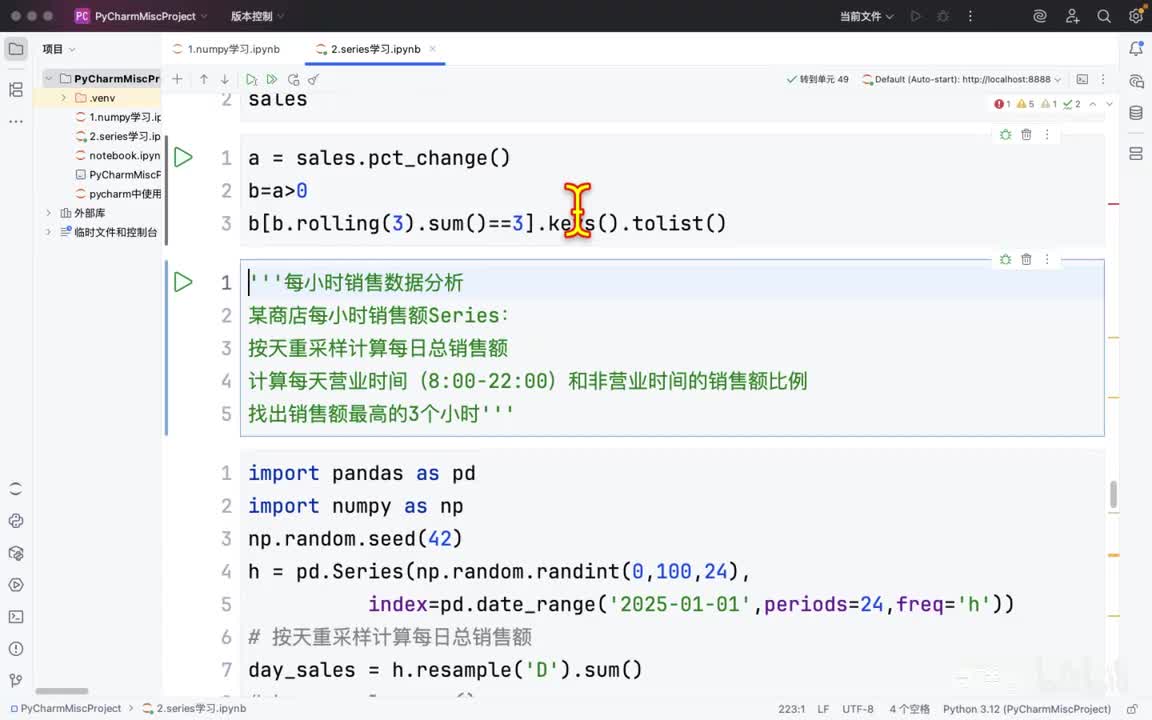Delete the pct_change cell with its trash icon
This screenshot has height=720, width=1152.
click(x=1026, y=134)
